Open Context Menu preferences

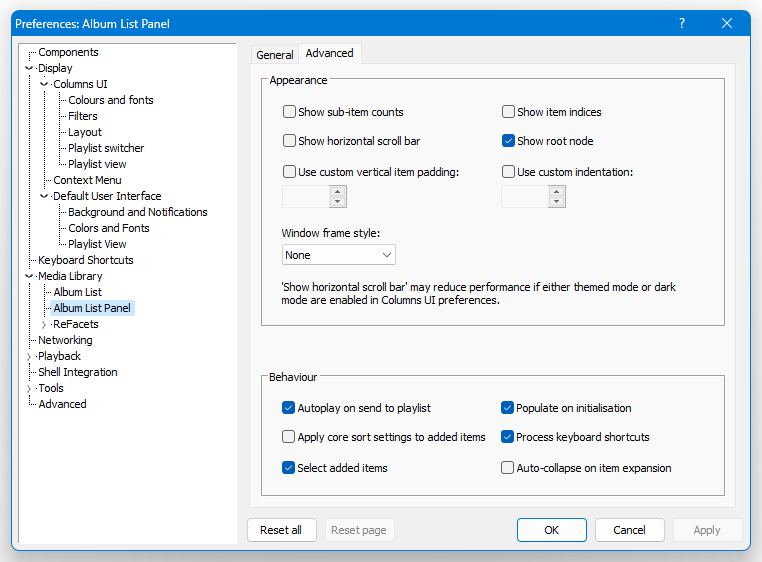[x=87, y=180]
